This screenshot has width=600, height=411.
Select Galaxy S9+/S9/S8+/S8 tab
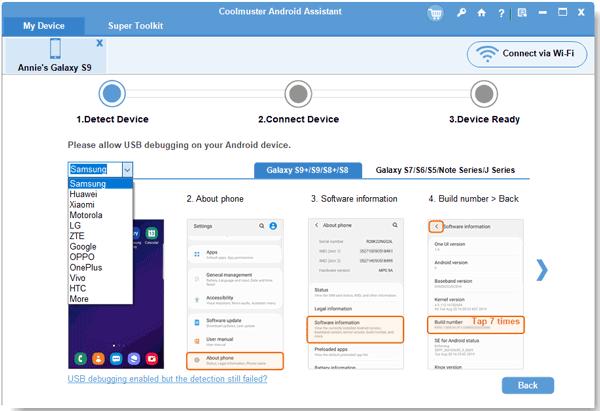308,170
